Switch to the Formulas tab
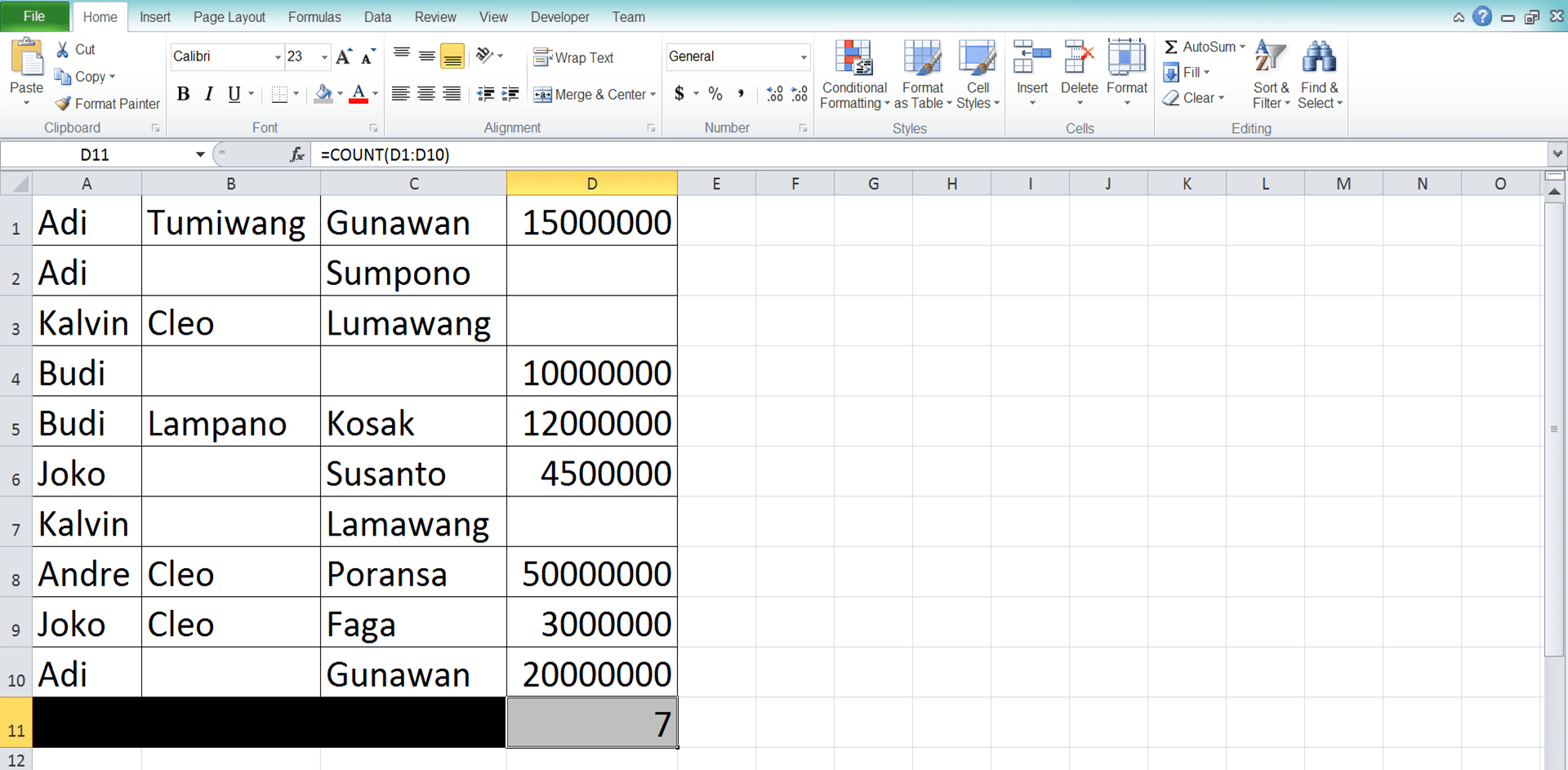The image size is (1568, 770). tap(314, 17)
